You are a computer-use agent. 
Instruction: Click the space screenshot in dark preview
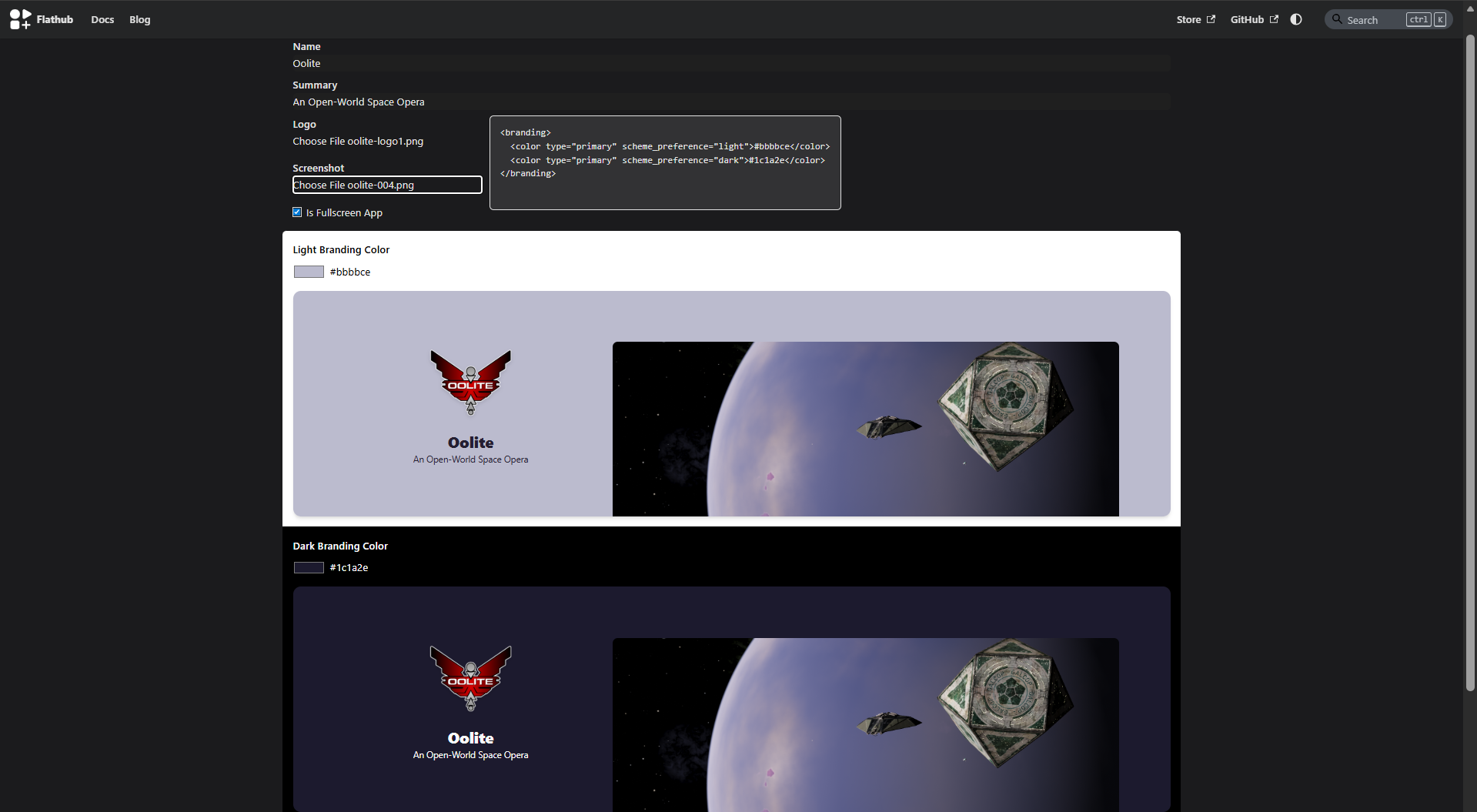pos(865,724)
